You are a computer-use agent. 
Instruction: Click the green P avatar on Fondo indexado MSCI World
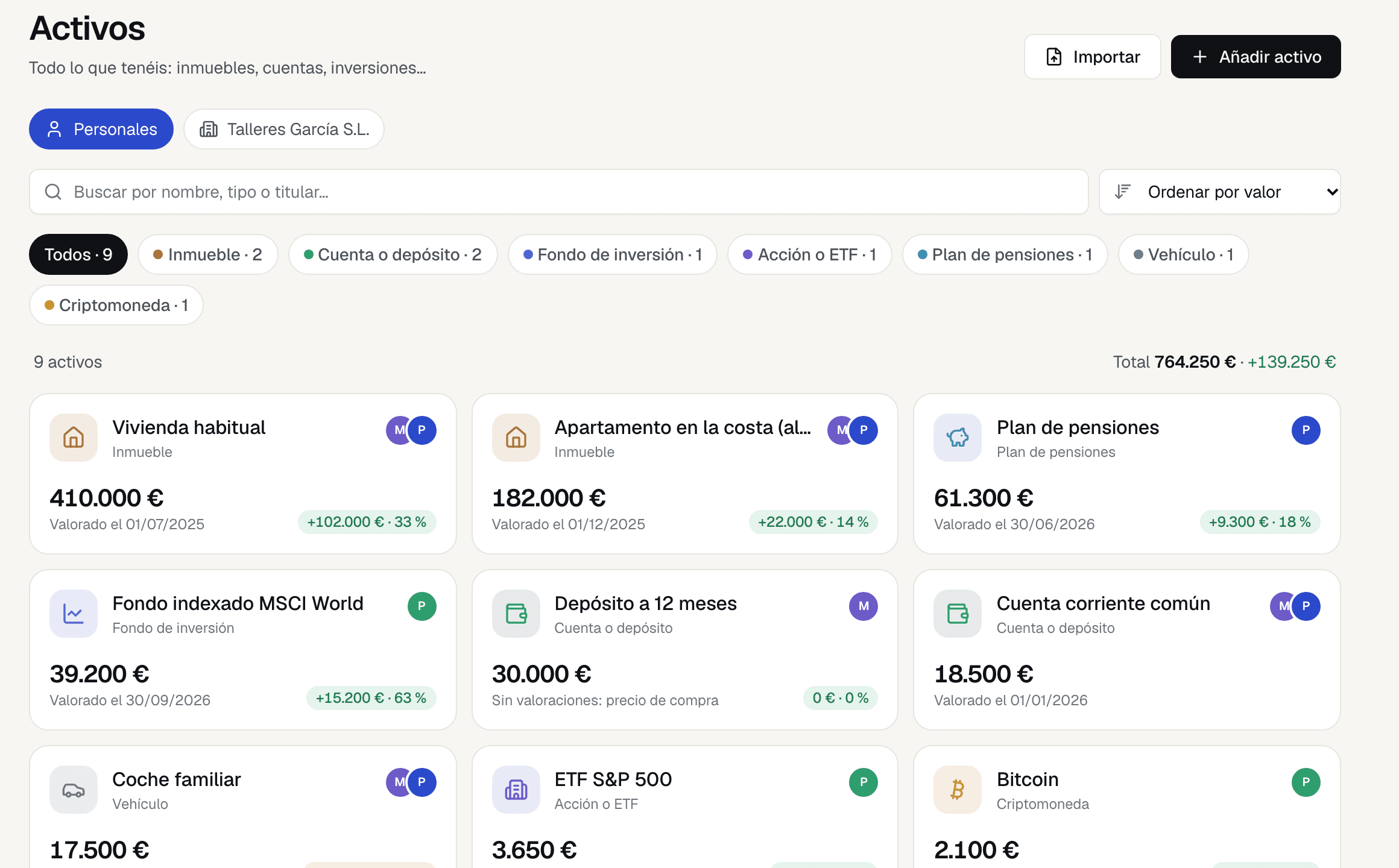click(422, 606)
